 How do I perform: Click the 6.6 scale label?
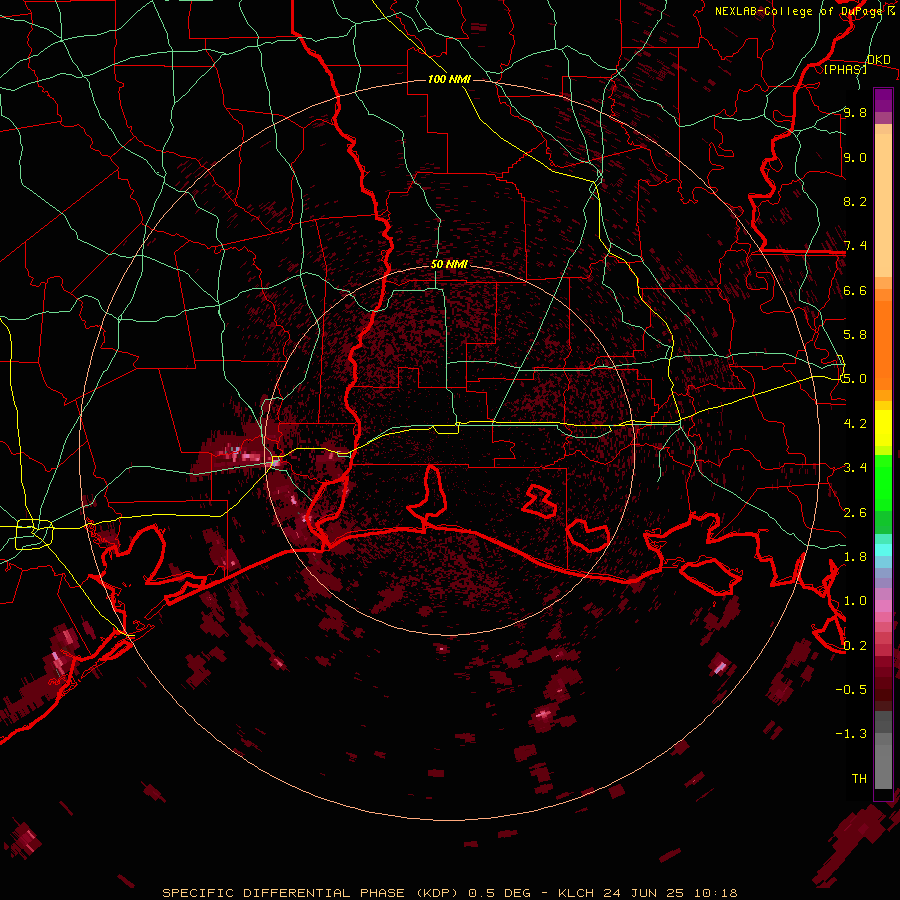855,290
